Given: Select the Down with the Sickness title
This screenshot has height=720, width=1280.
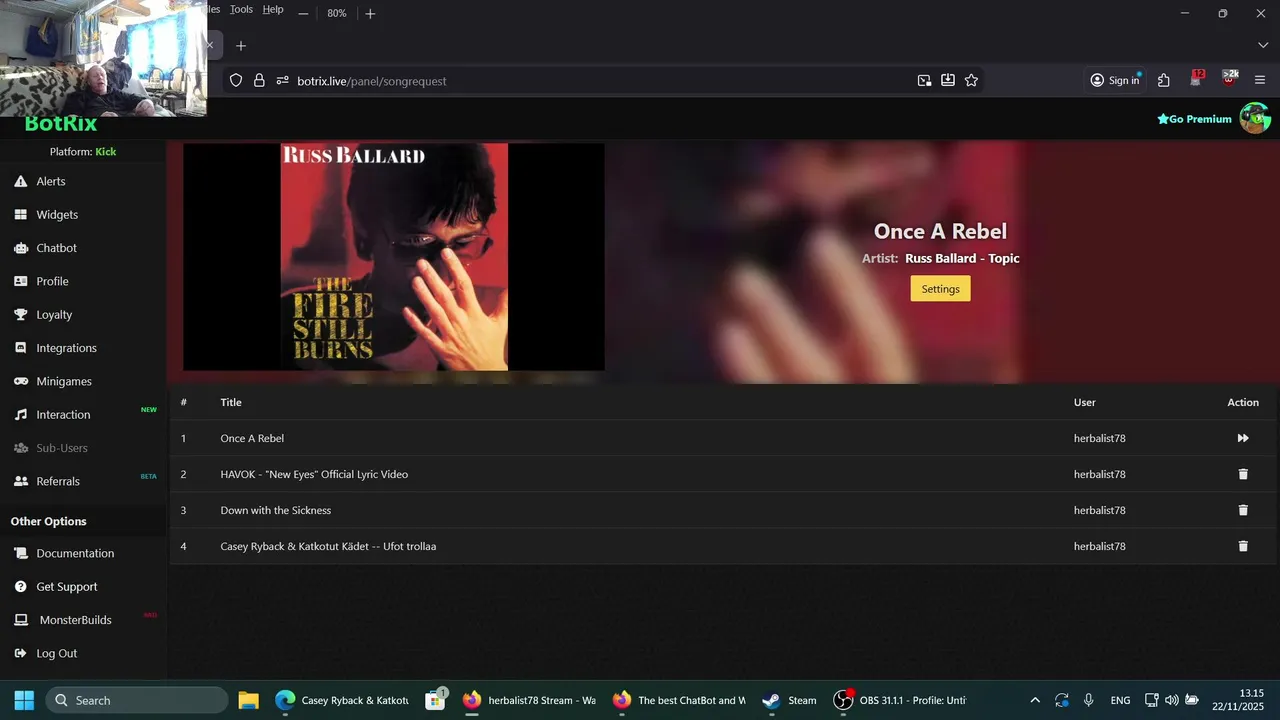Looking at the screenshot, I should pyautogui.click(x=276, y=510).
